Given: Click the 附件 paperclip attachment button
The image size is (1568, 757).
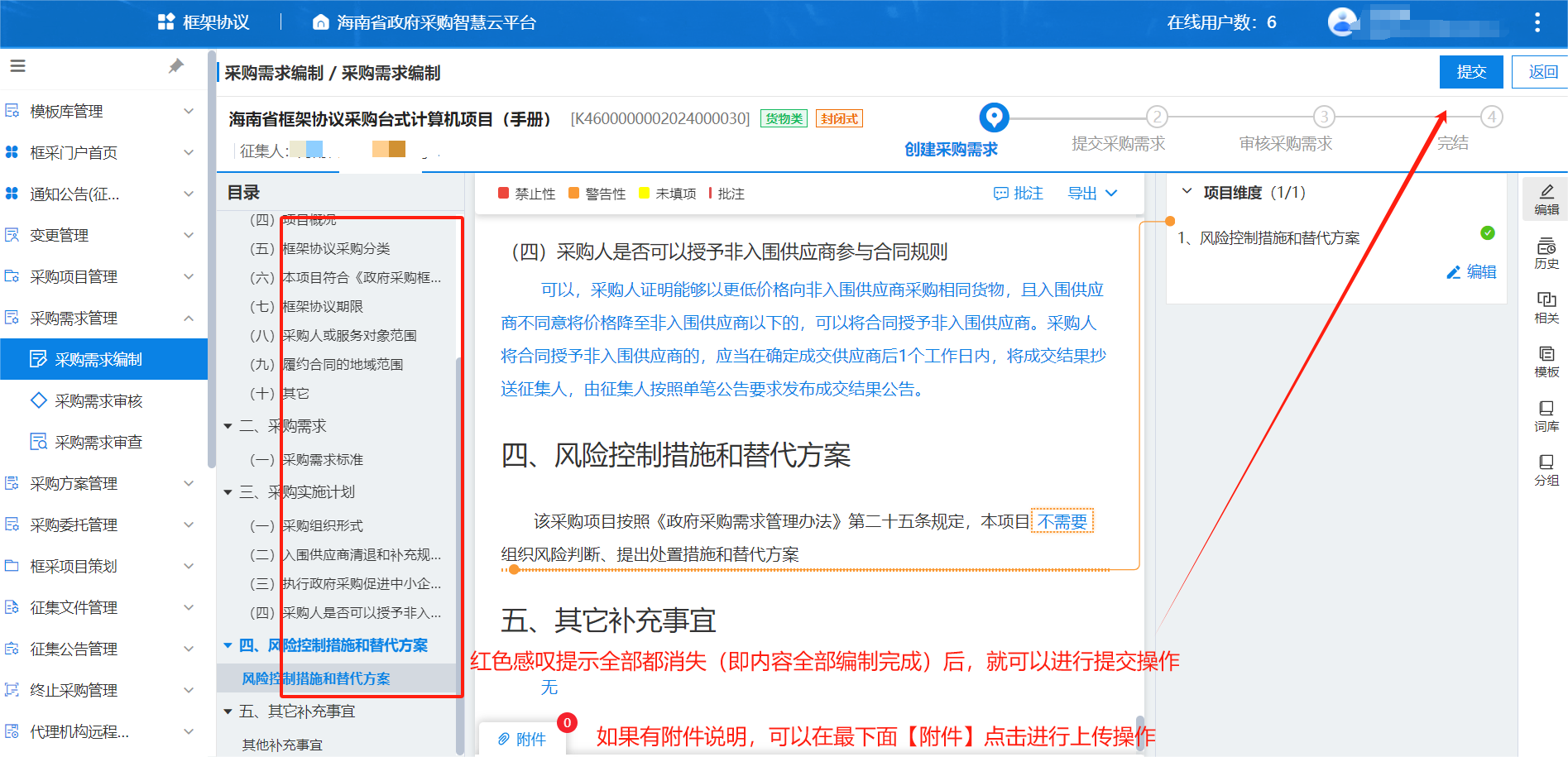Looking at the screenshot, I should coord(522,739).
